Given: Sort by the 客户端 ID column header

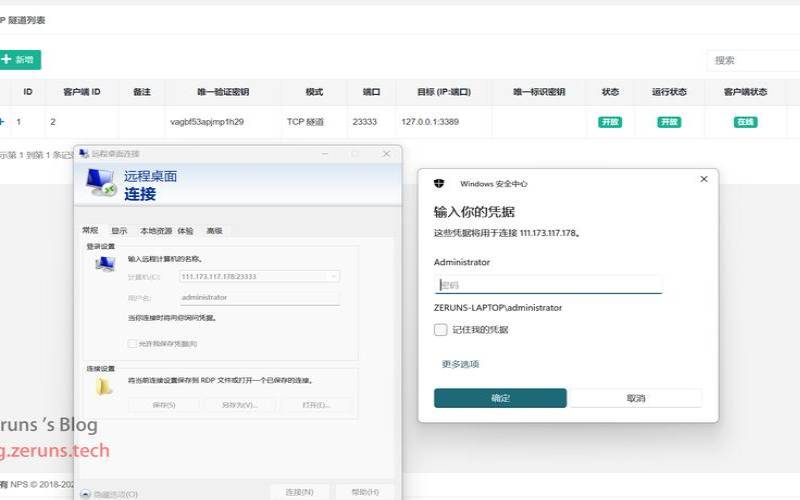Looking at the screenshot, I should tap(82, 92).
